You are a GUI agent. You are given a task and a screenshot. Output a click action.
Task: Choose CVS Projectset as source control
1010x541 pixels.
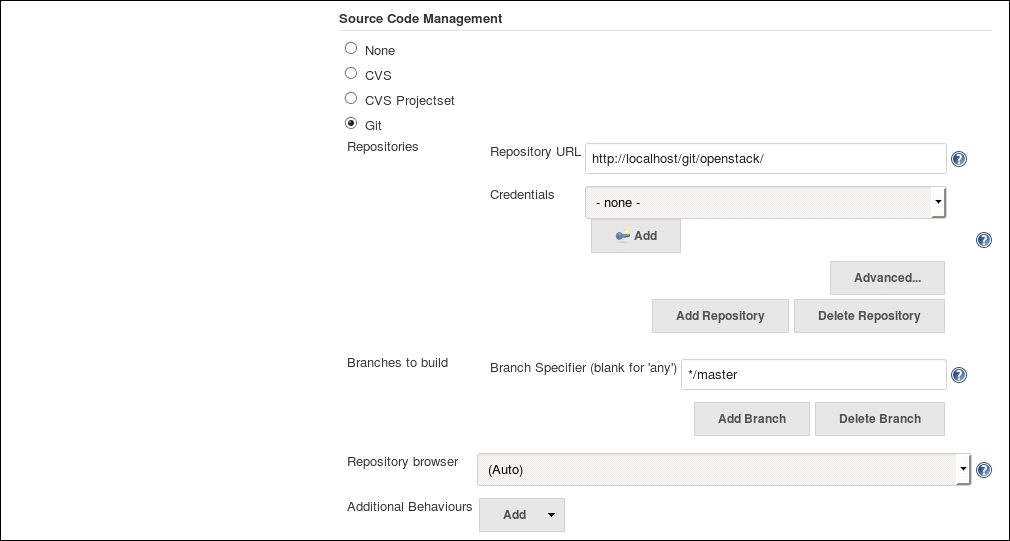351,98
